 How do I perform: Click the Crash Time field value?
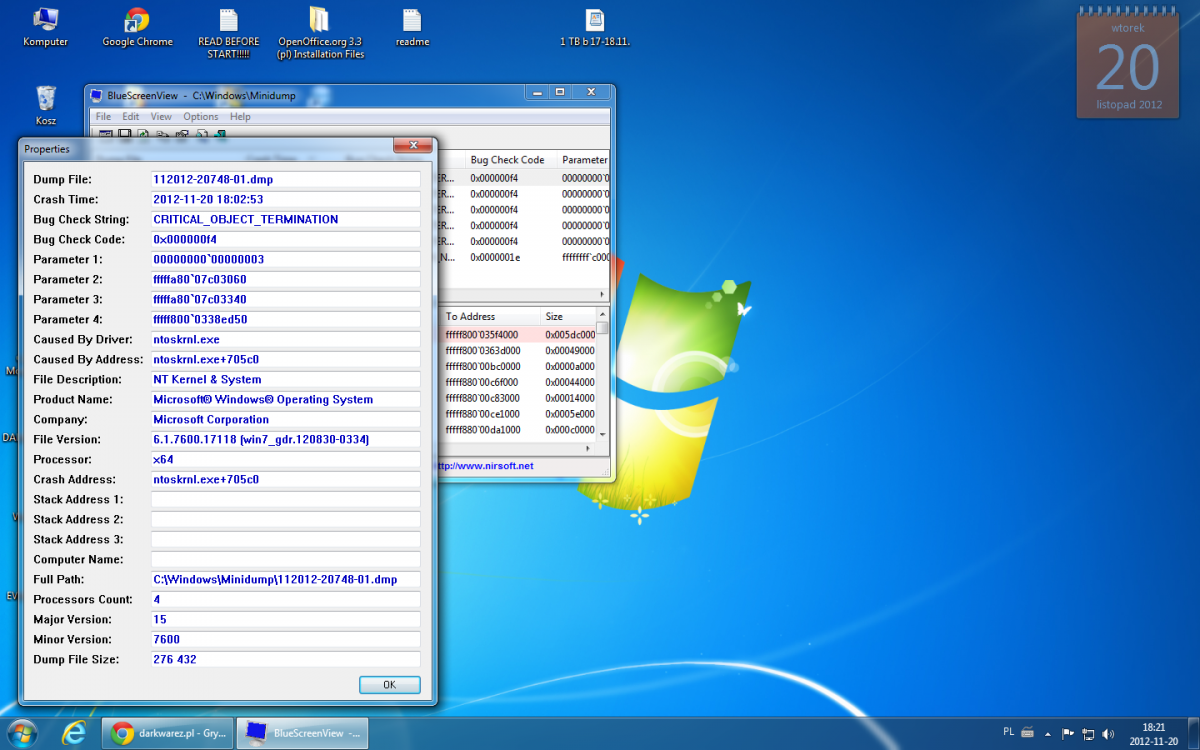pyautogui.click(x=286, y=199)
